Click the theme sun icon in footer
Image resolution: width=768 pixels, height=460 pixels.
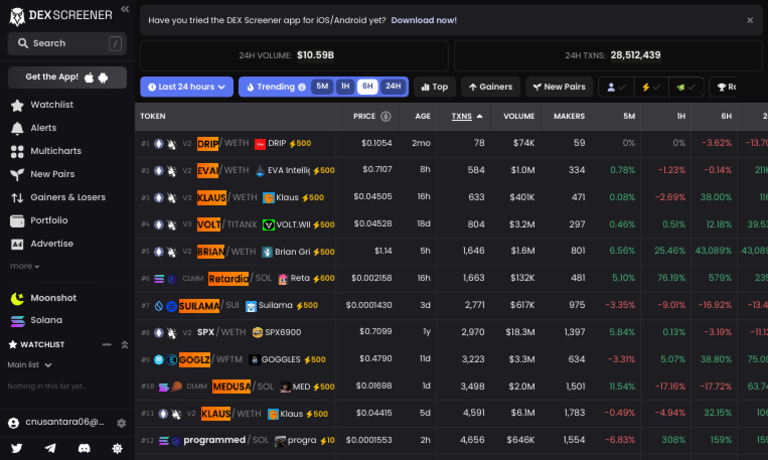click(117, 448)
